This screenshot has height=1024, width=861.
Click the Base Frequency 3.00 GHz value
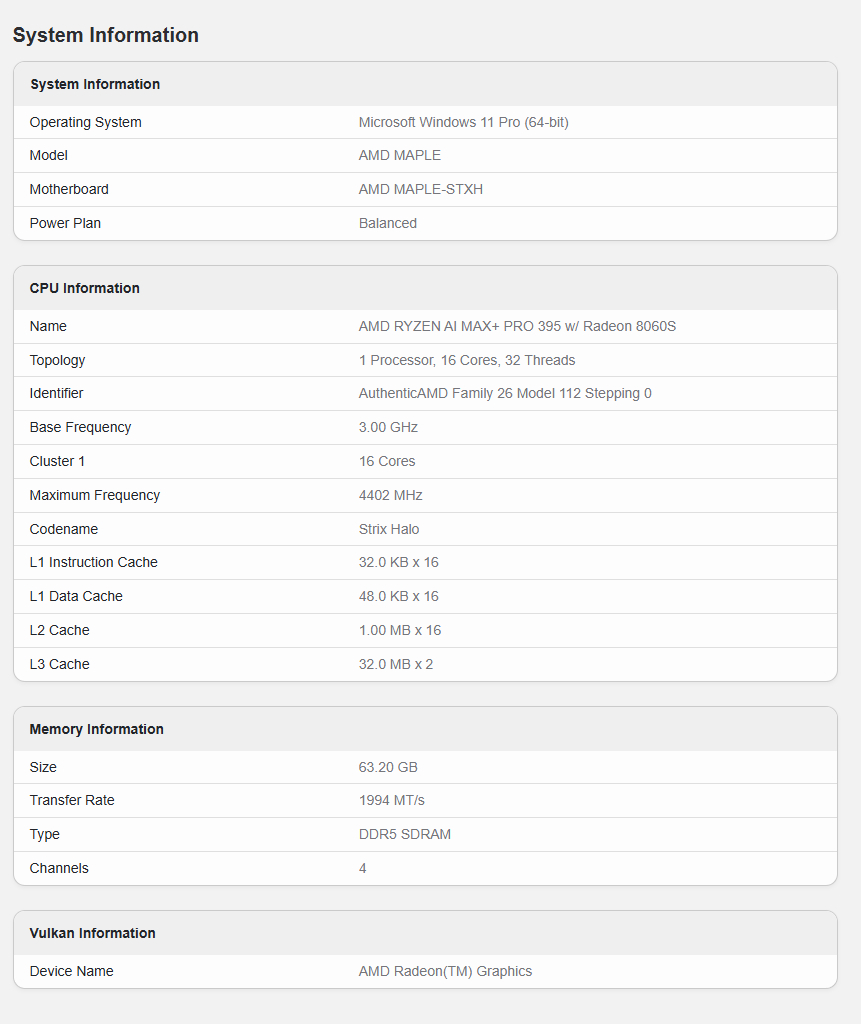pyautogui.click(x=388, y=427)
